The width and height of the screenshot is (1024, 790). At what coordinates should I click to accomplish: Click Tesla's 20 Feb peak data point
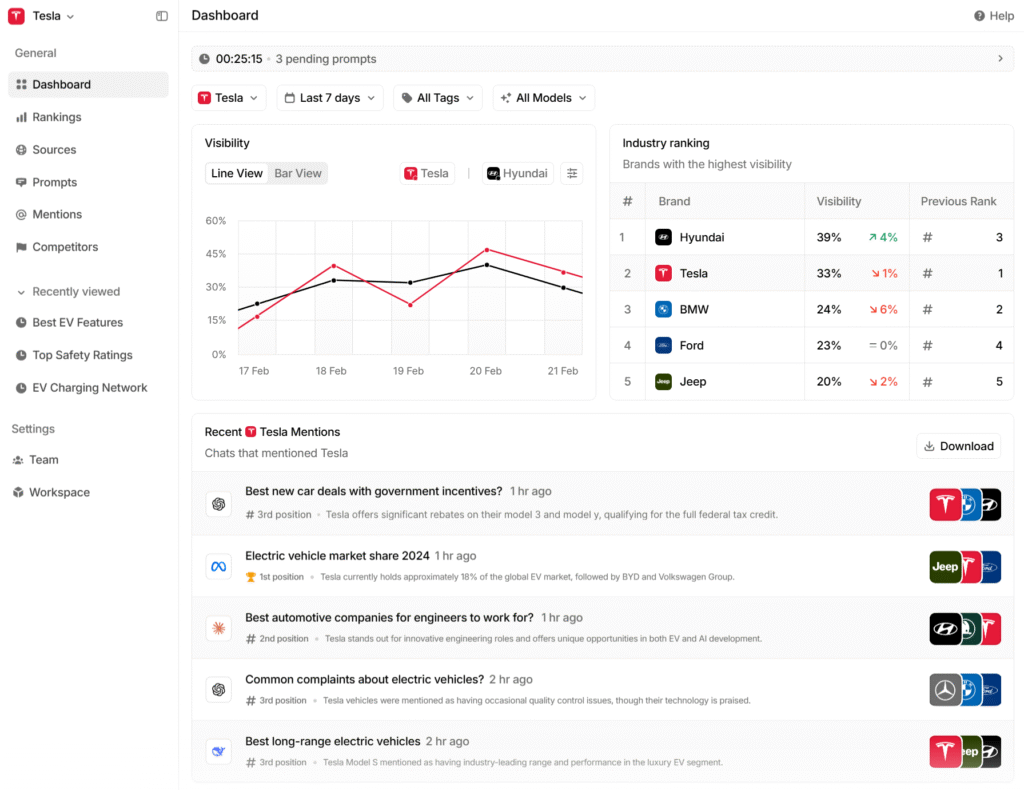[487, 250]
